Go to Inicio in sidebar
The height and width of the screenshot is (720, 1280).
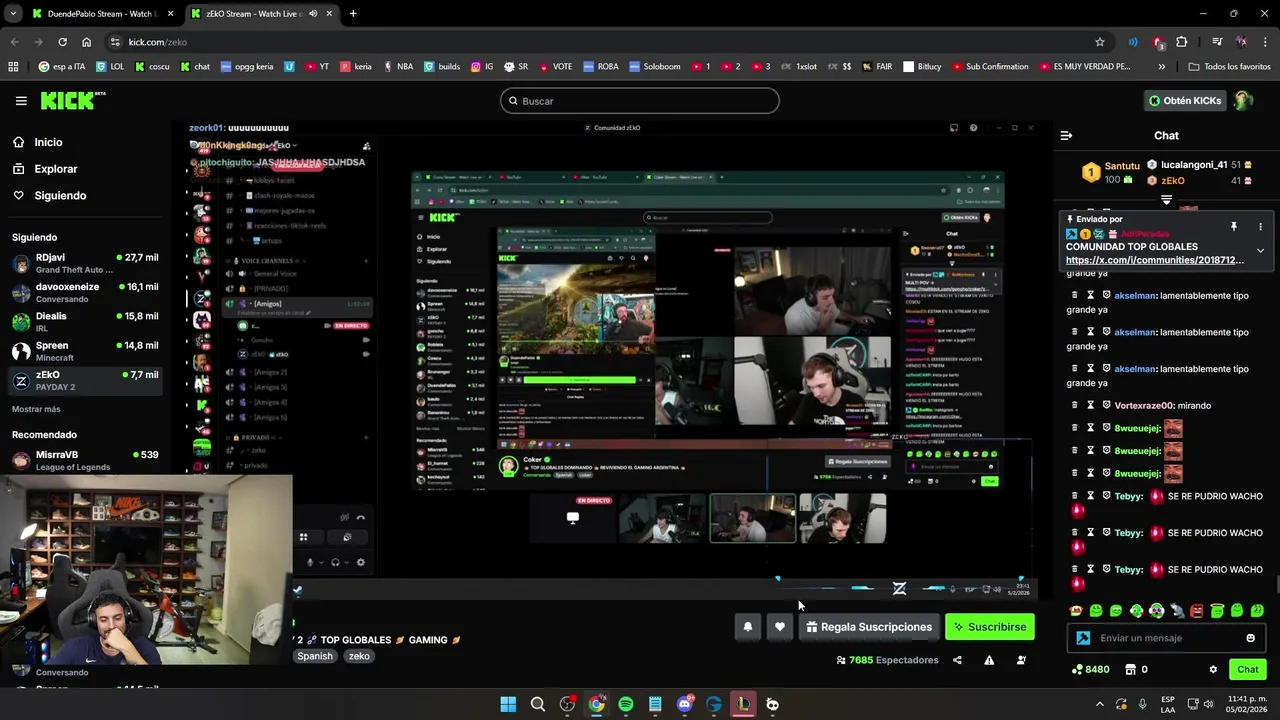point(48,142)
